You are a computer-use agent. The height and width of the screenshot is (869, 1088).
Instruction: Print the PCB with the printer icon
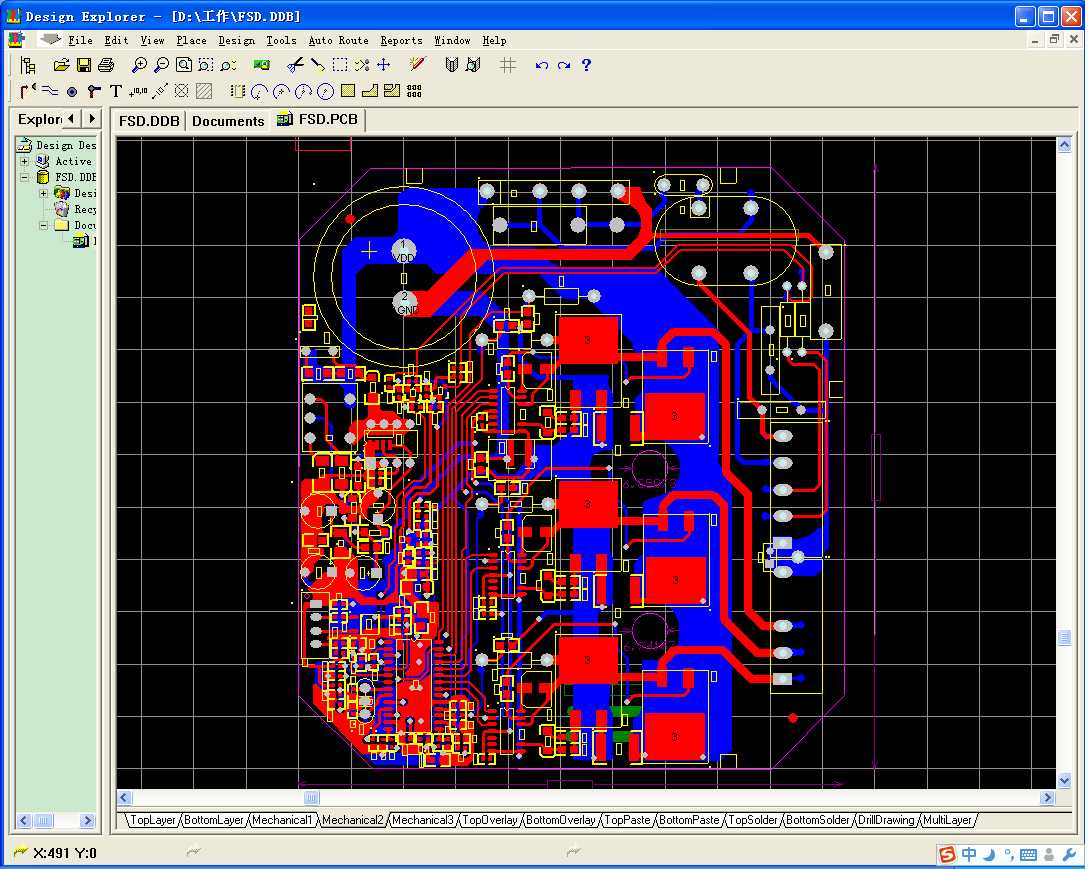click(105, 65)
